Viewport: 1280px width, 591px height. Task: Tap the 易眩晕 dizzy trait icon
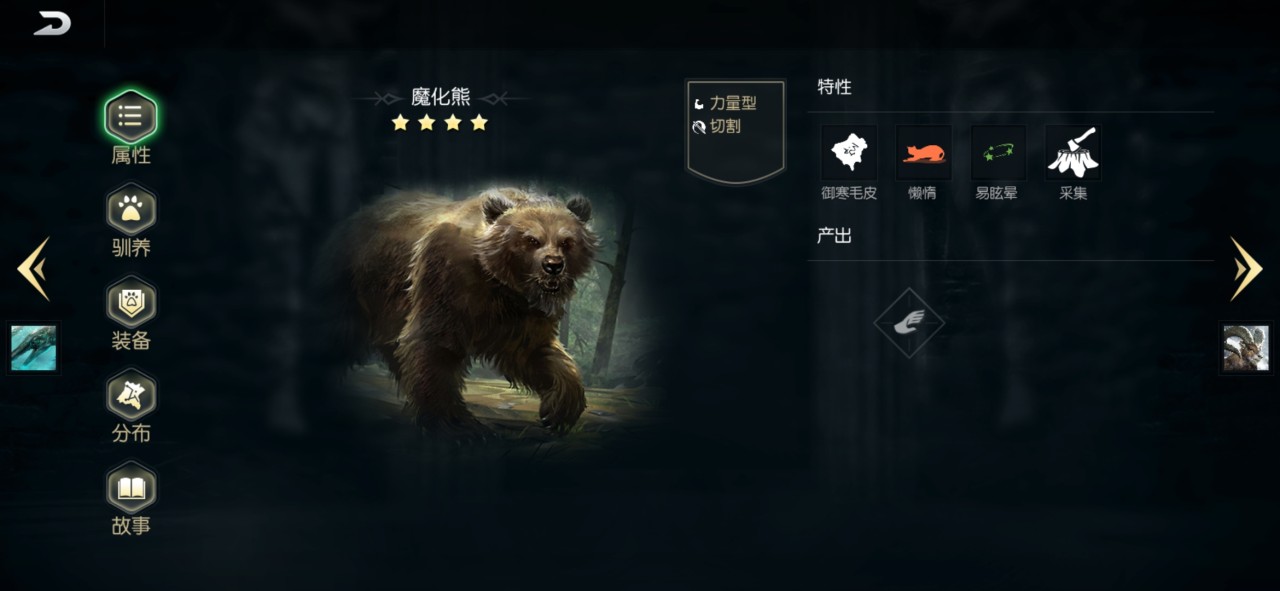997,153
